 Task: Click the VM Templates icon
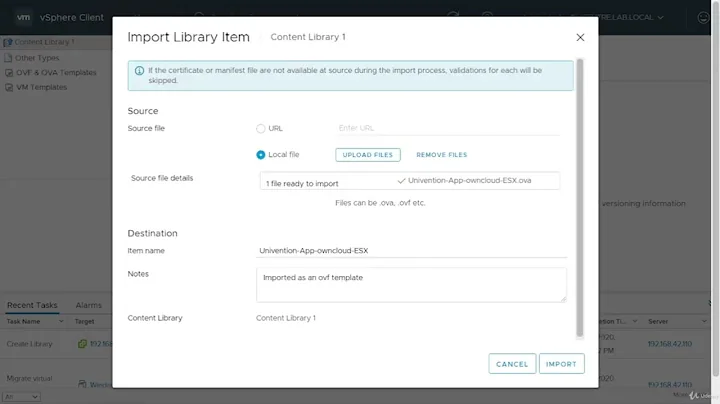[9, 87]
